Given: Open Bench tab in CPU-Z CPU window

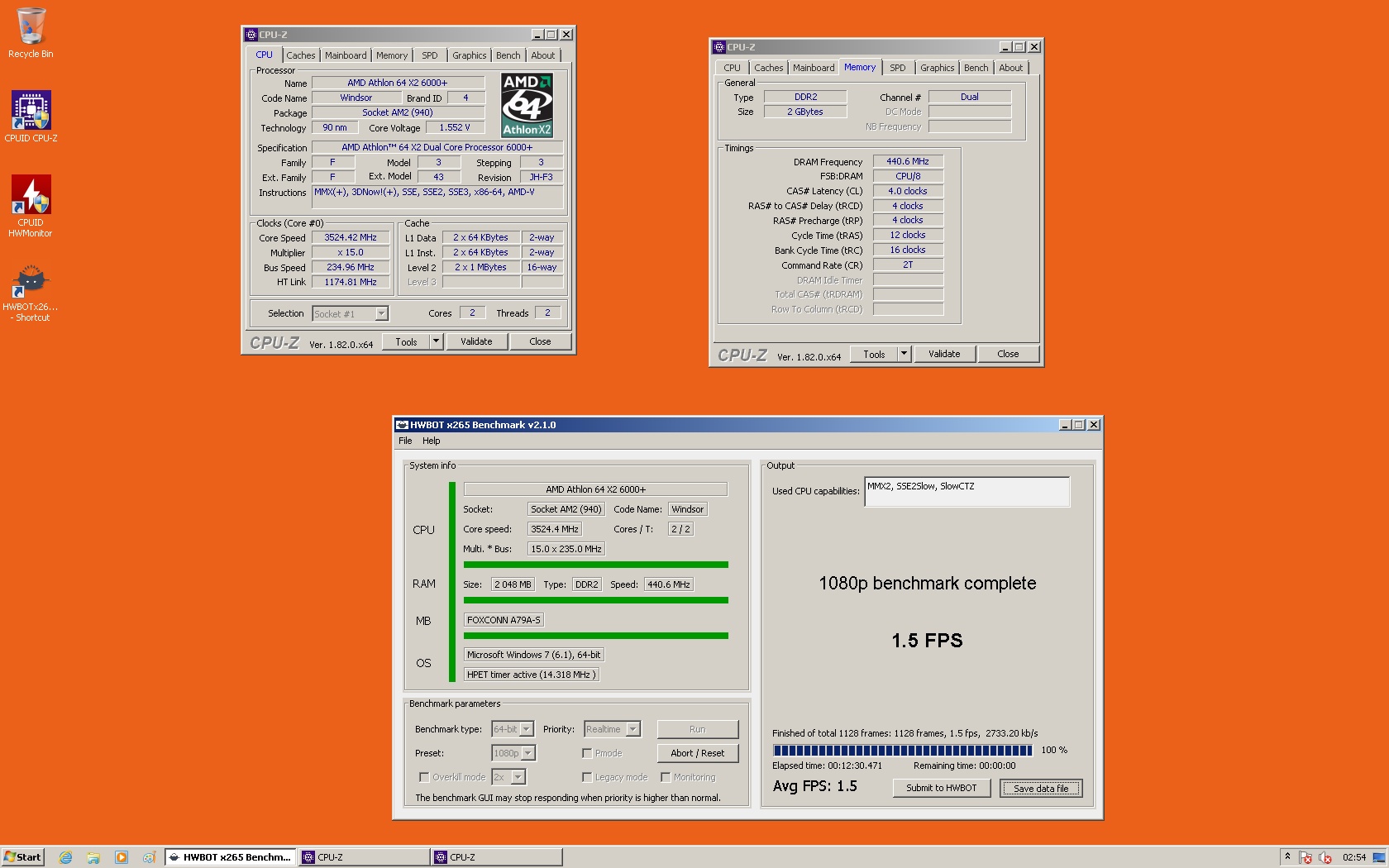Looking at the screenshot, I should click(508, 55).
